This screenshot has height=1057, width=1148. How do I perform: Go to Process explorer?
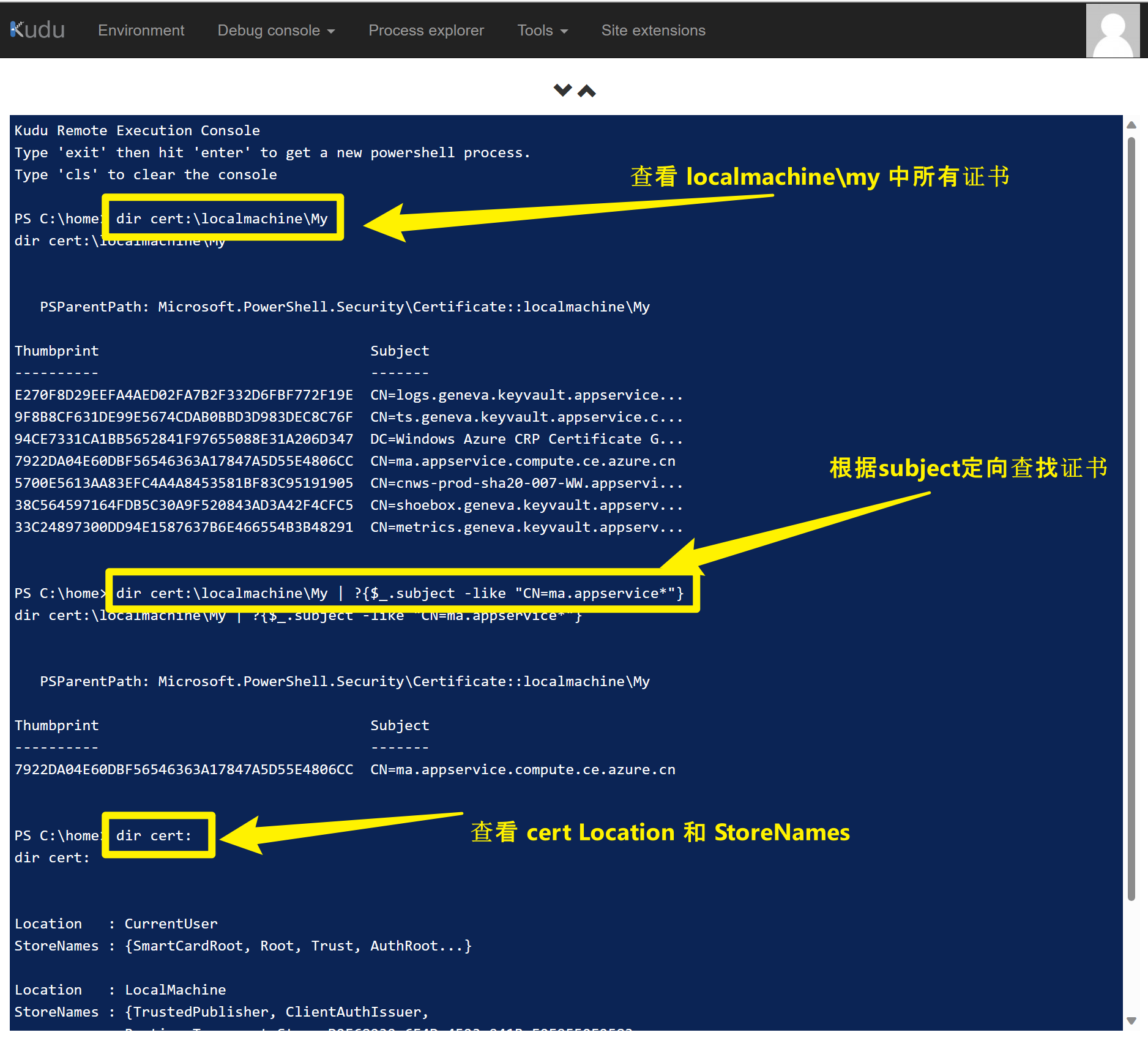(426, 31)
